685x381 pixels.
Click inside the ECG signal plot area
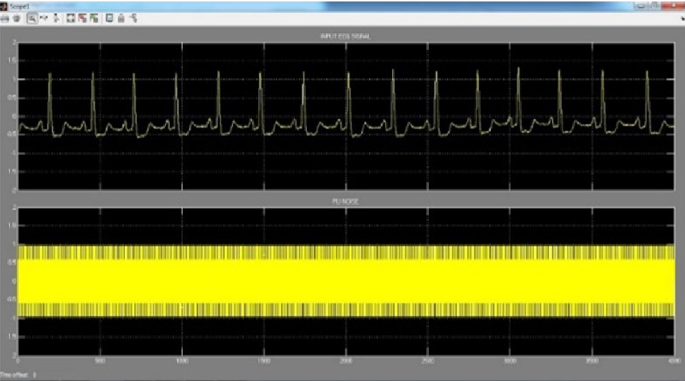pyautogui.click(x=346, y=116)
